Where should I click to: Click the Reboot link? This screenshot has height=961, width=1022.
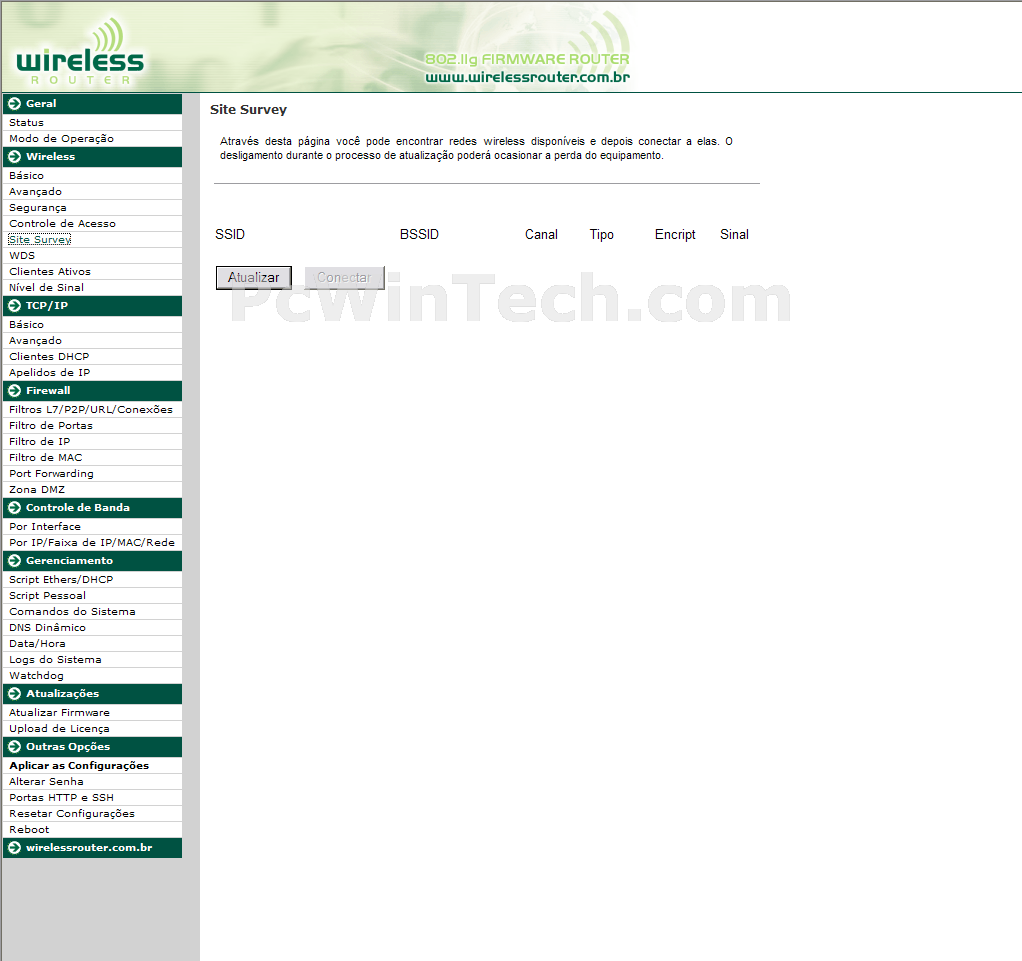[x=29, y=830]
